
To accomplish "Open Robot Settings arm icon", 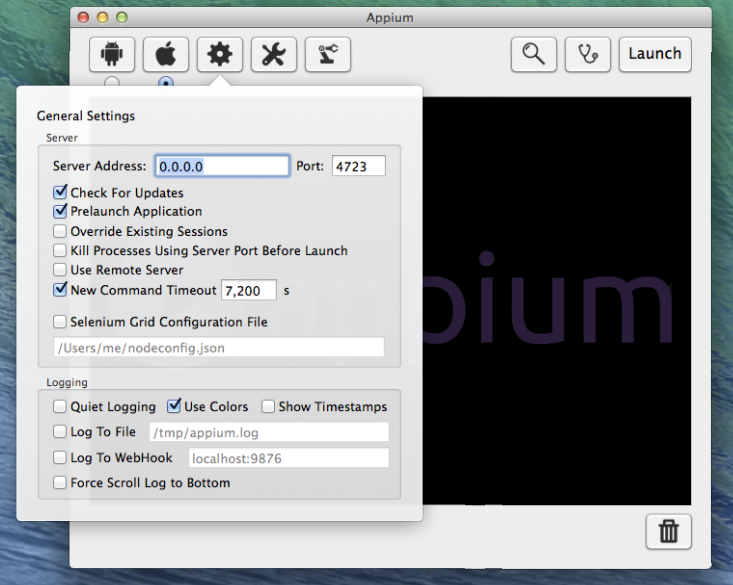I will (x=328, y=54).
